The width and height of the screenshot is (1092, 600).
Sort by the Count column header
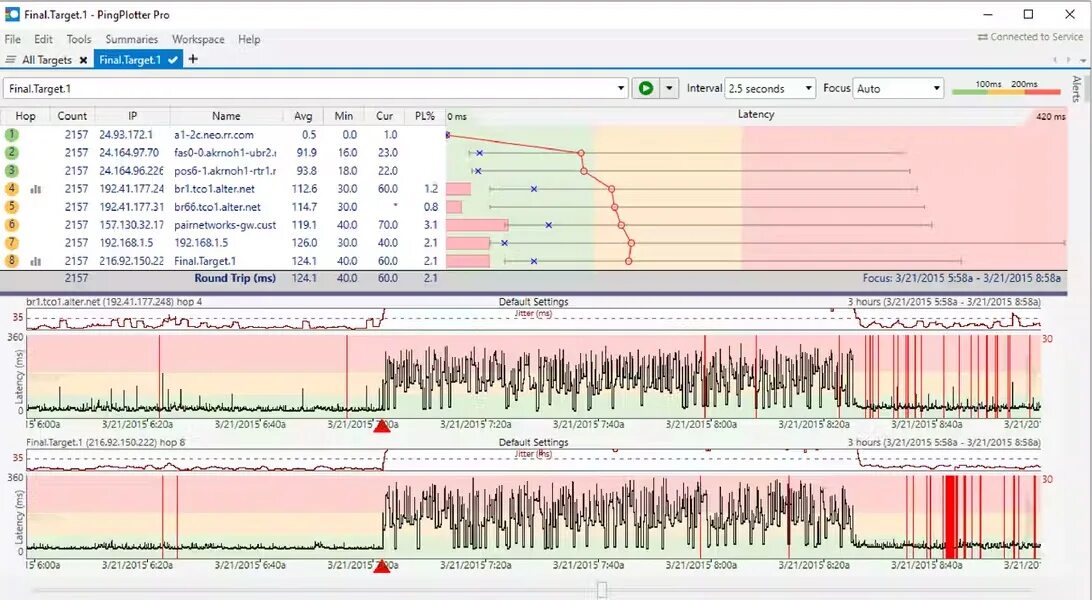coord(72,116)
